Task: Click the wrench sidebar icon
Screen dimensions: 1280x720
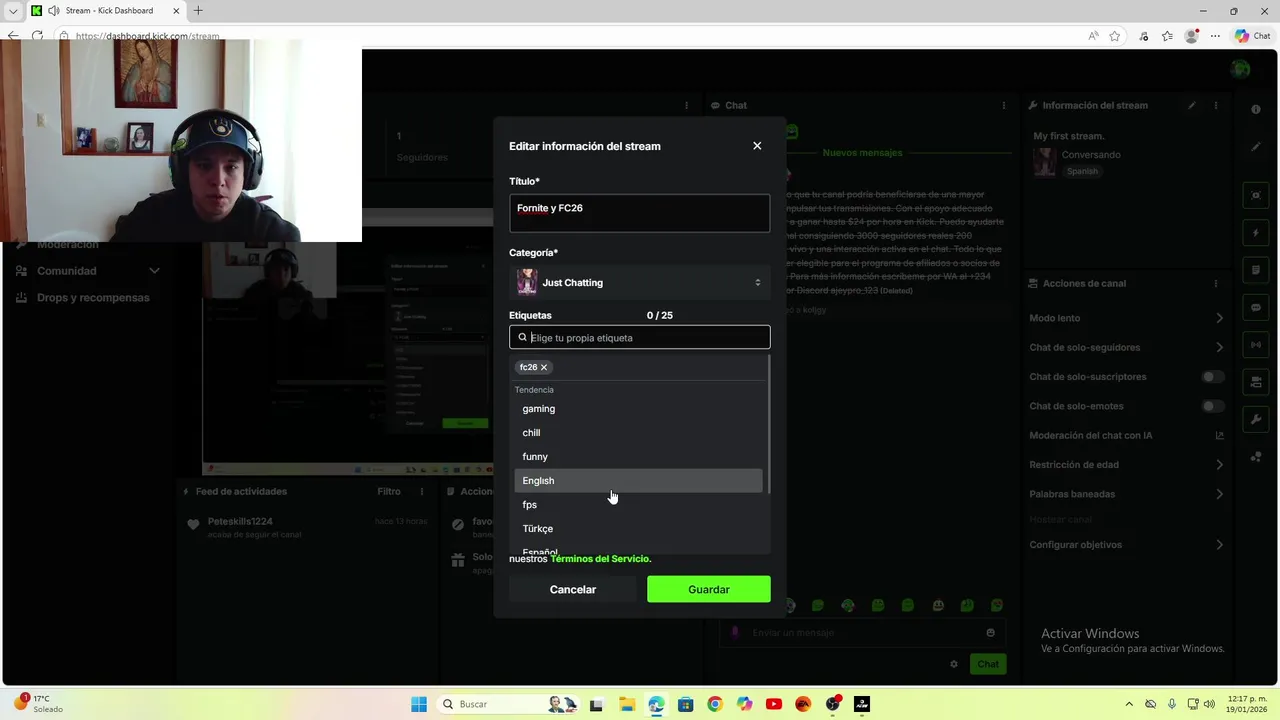Action: click(1256, 419)
